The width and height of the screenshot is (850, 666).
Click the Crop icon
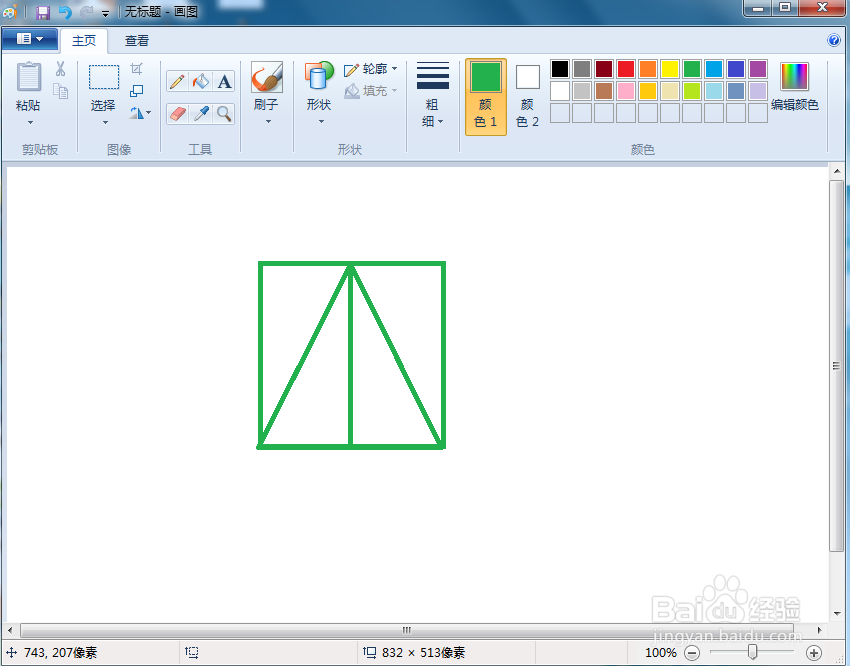tap(137, 69)
